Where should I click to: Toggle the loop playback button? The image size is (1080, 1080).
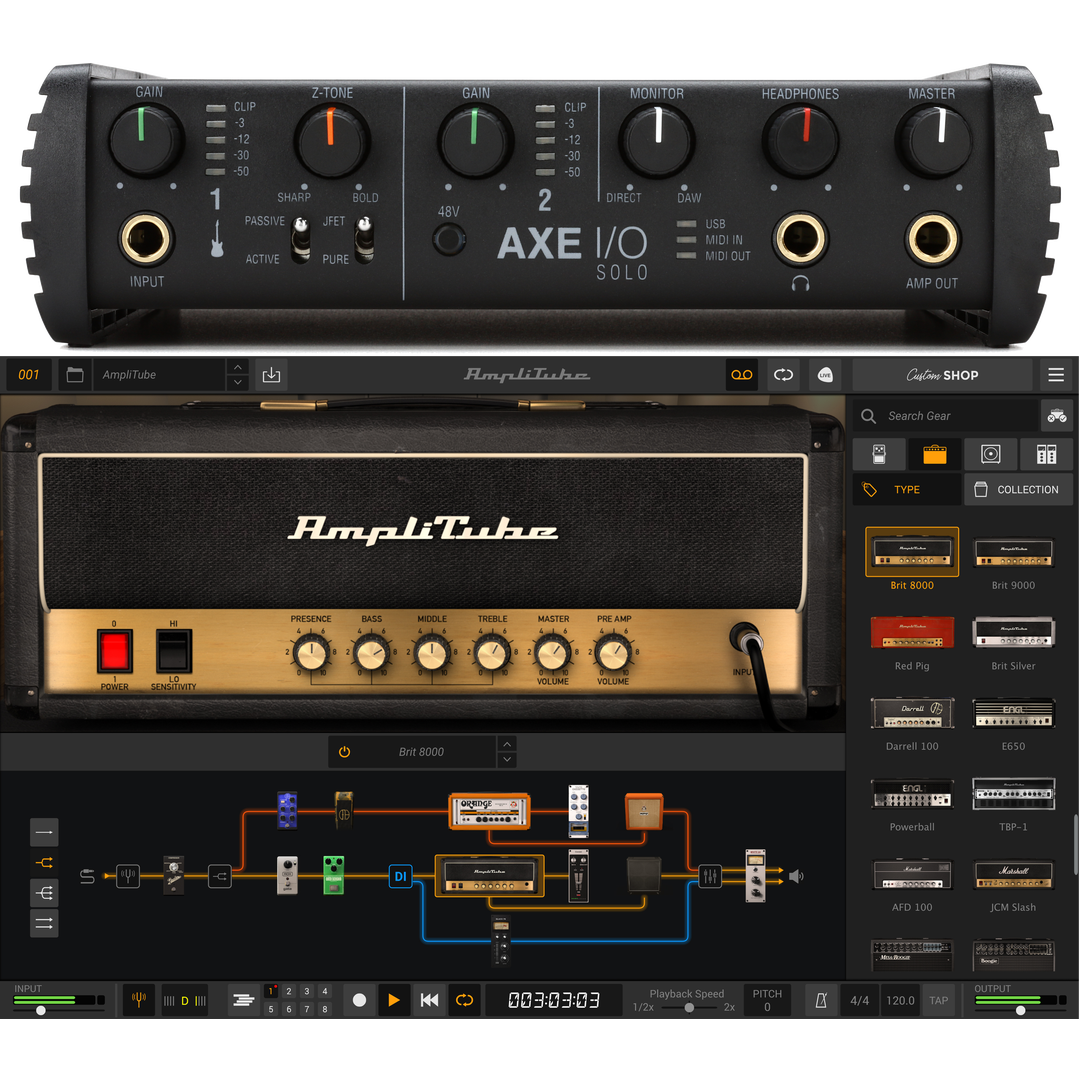[x=464, y=1000]
